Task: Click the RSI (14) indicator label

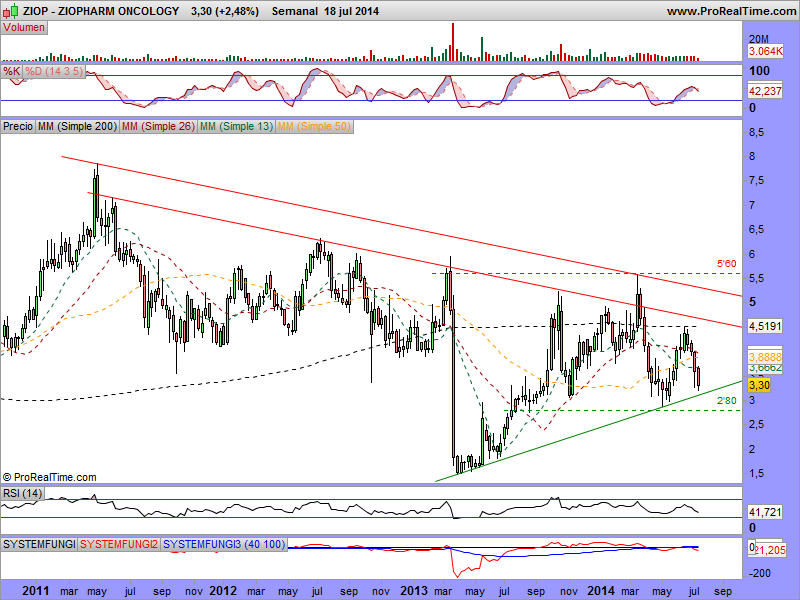Action: pyautogui.click(x=22, y=493)
